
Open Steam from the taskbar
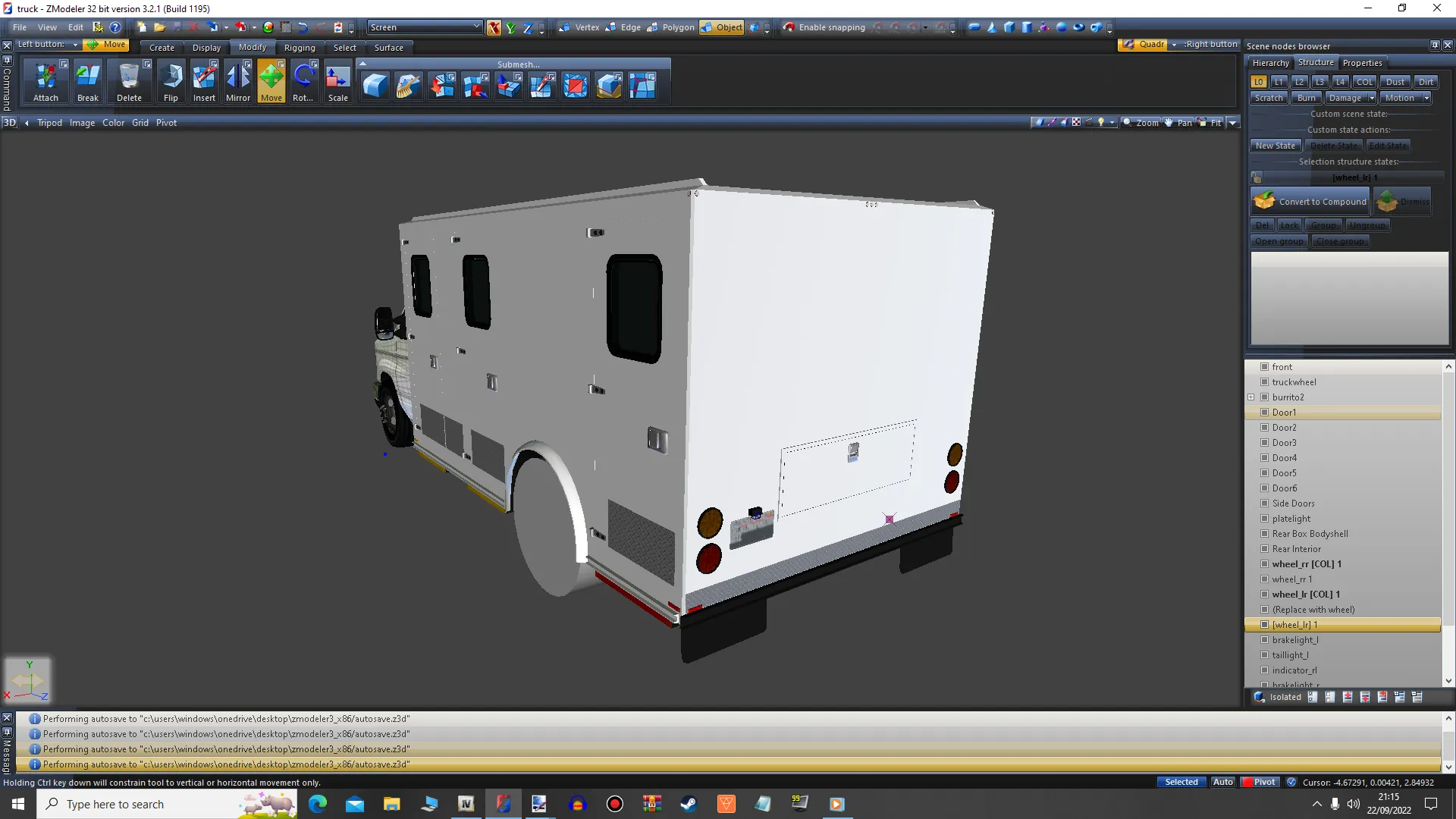tap(689, 804)
